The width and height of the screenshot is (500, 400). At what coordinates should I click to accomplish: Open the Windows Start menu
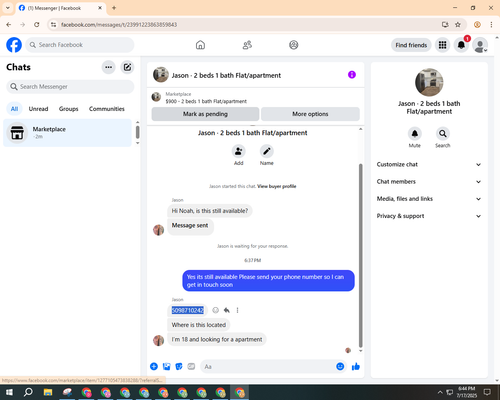click(9, 392)
